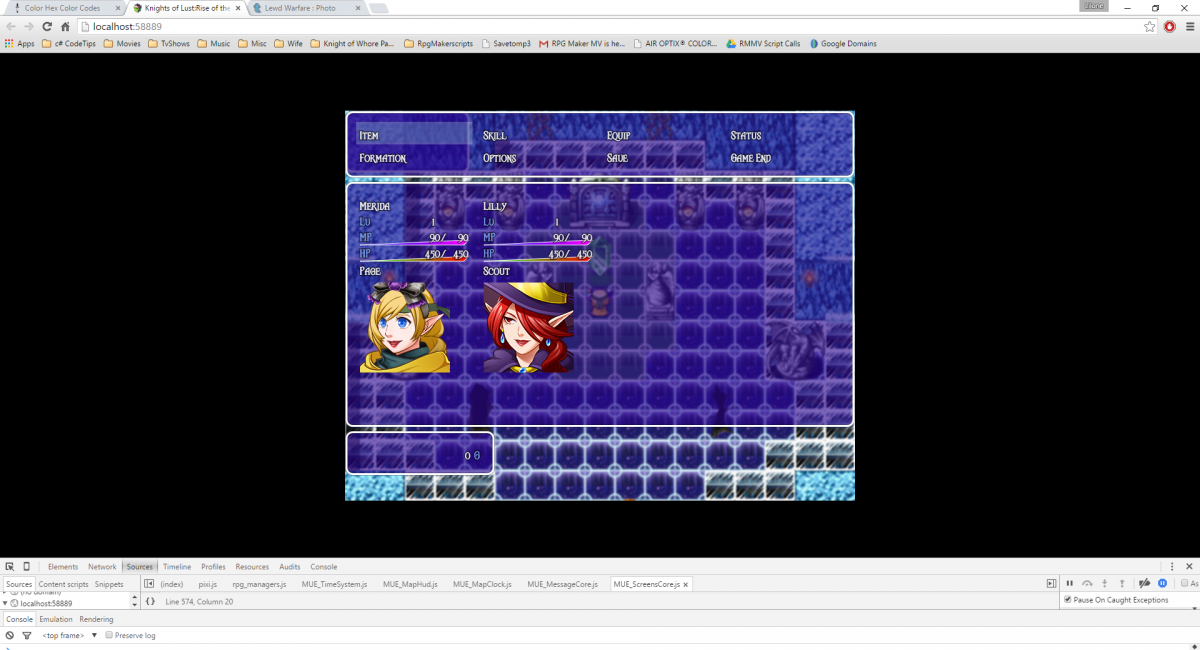Image resolution: width=1200 pixels, height=650 pixels.
Task: Click the step out of function icon
Action: click(1122, 583)
